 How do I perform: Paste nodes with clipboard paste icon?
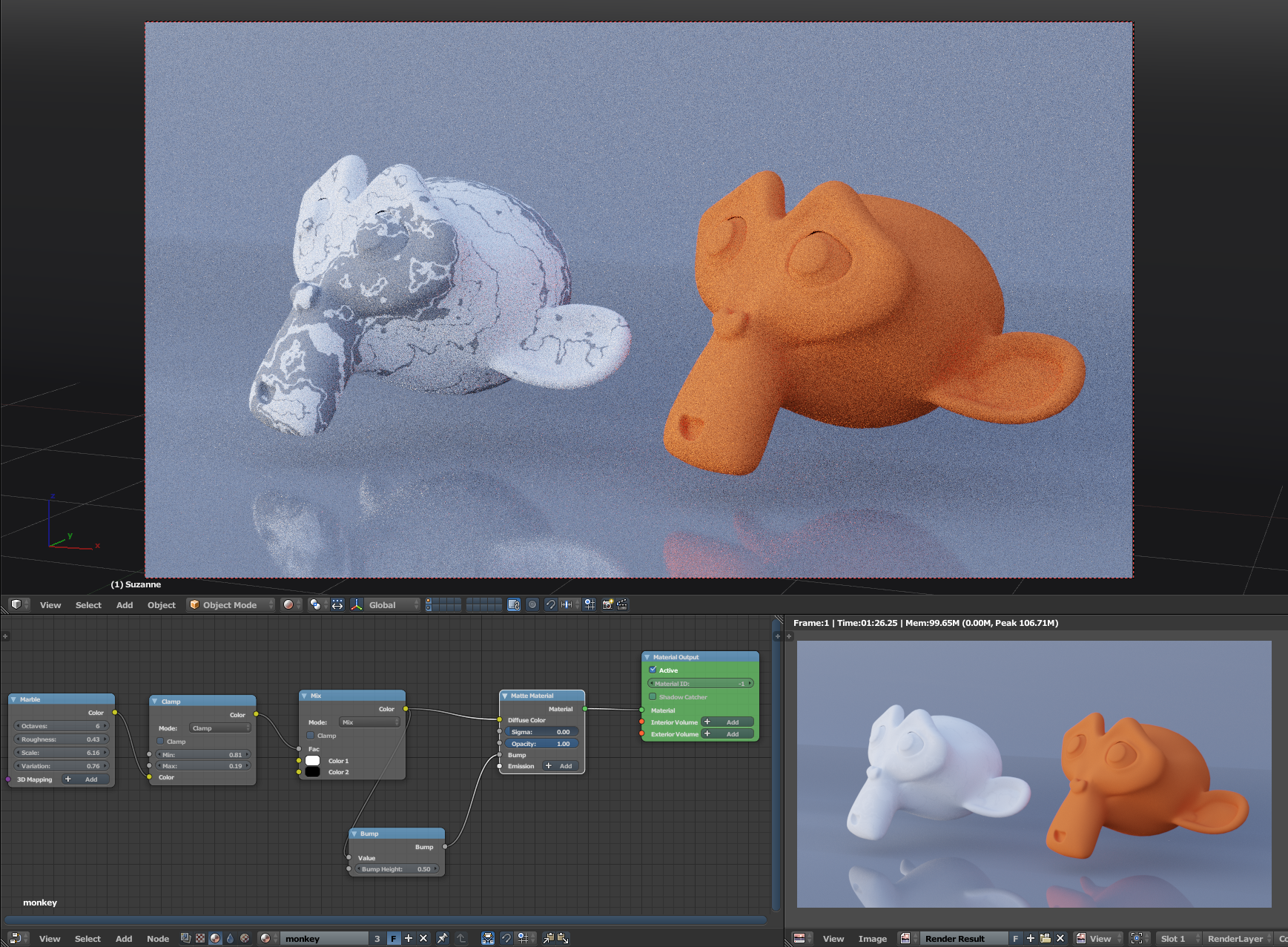(x=563, y=938)
